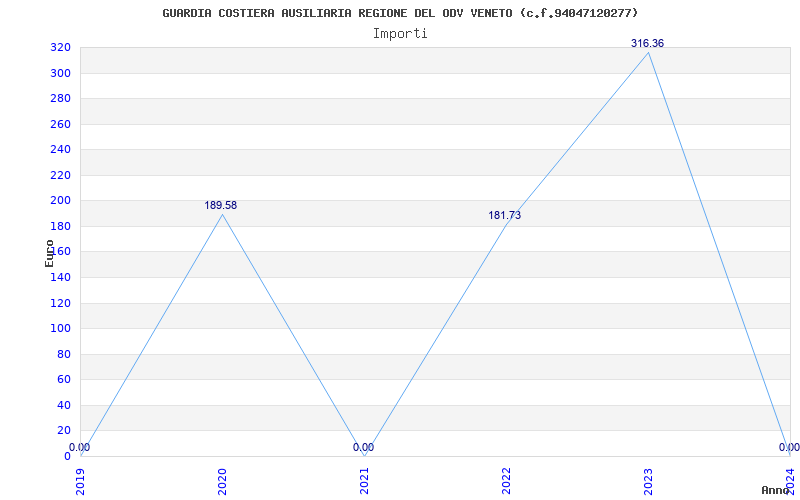
Task: Click the 2022 x-axis label
Action: pyautogui.click(x=506, y=482)
